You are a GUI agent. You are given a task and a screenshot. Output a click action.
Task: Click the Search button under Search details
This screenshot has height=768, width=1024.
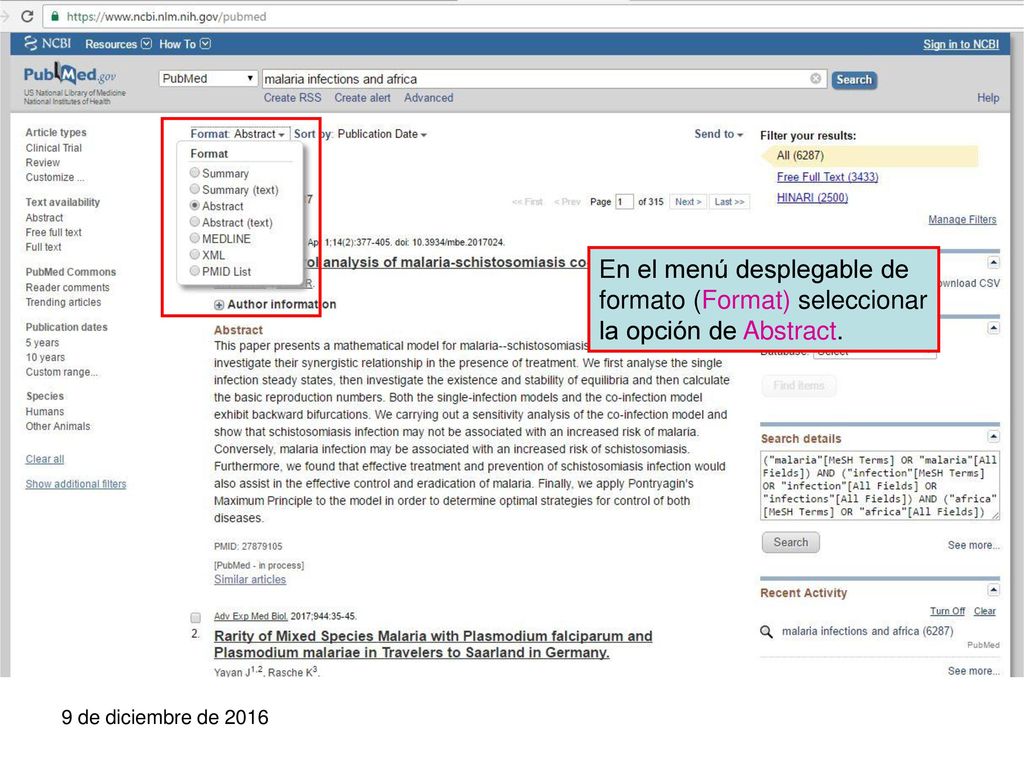tap(791, 543)
